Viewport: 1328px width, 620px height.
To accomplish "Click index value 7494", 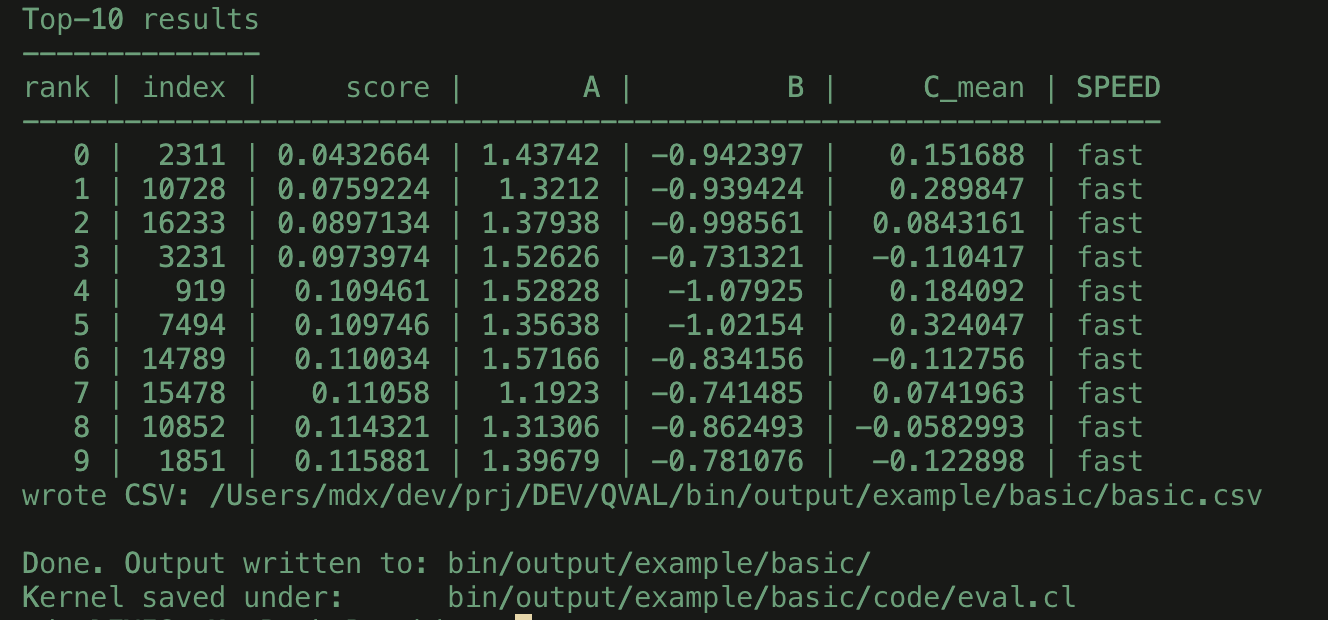I will pos(192,325).
